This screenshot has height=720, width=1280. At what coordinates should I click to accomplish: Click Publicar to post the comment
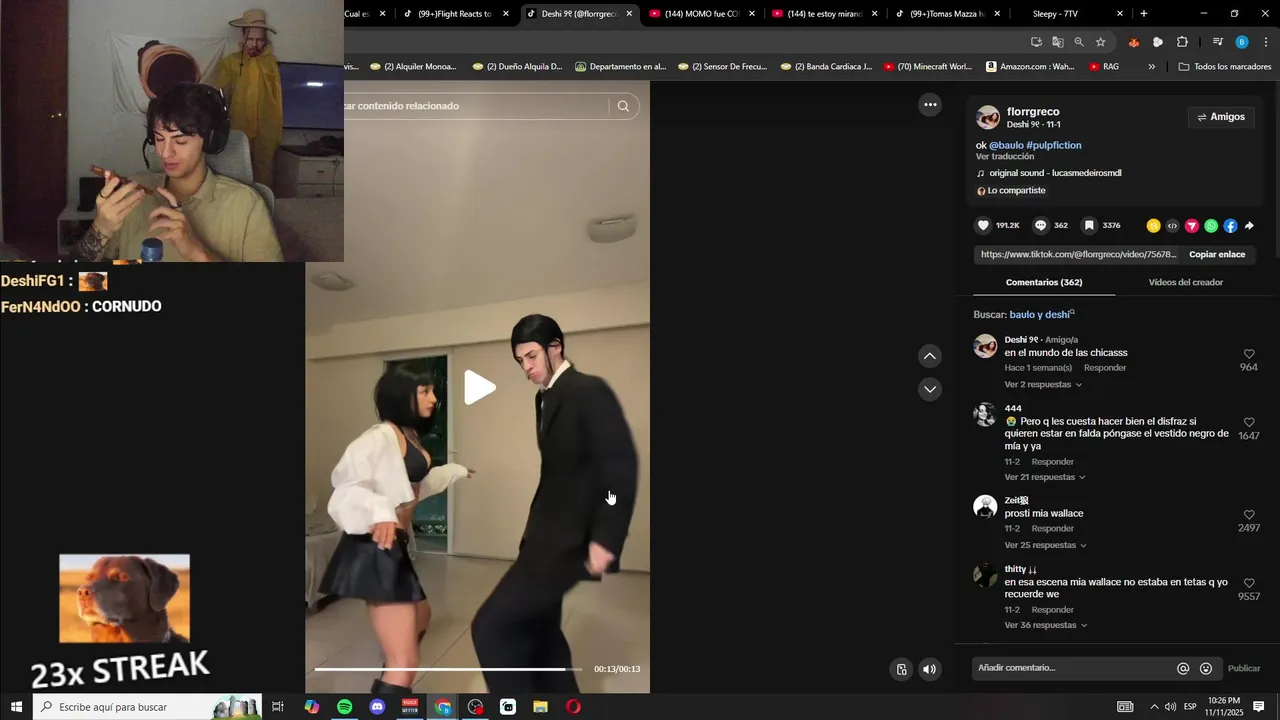click(1244, 668)
